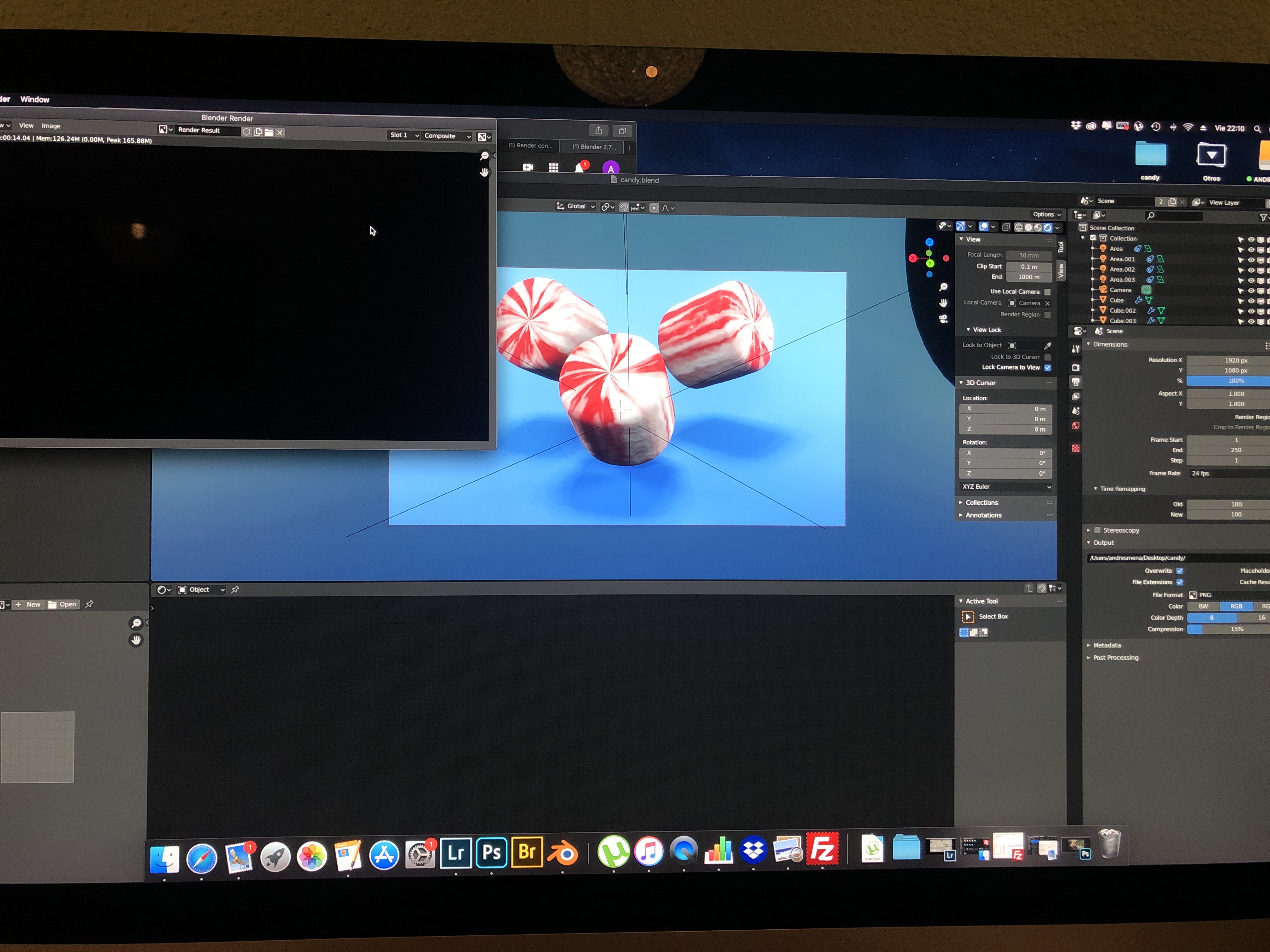Screen dimensions: 1270x952
Task: Open the Slot 1 dropdown
Action: pos(404,135)
